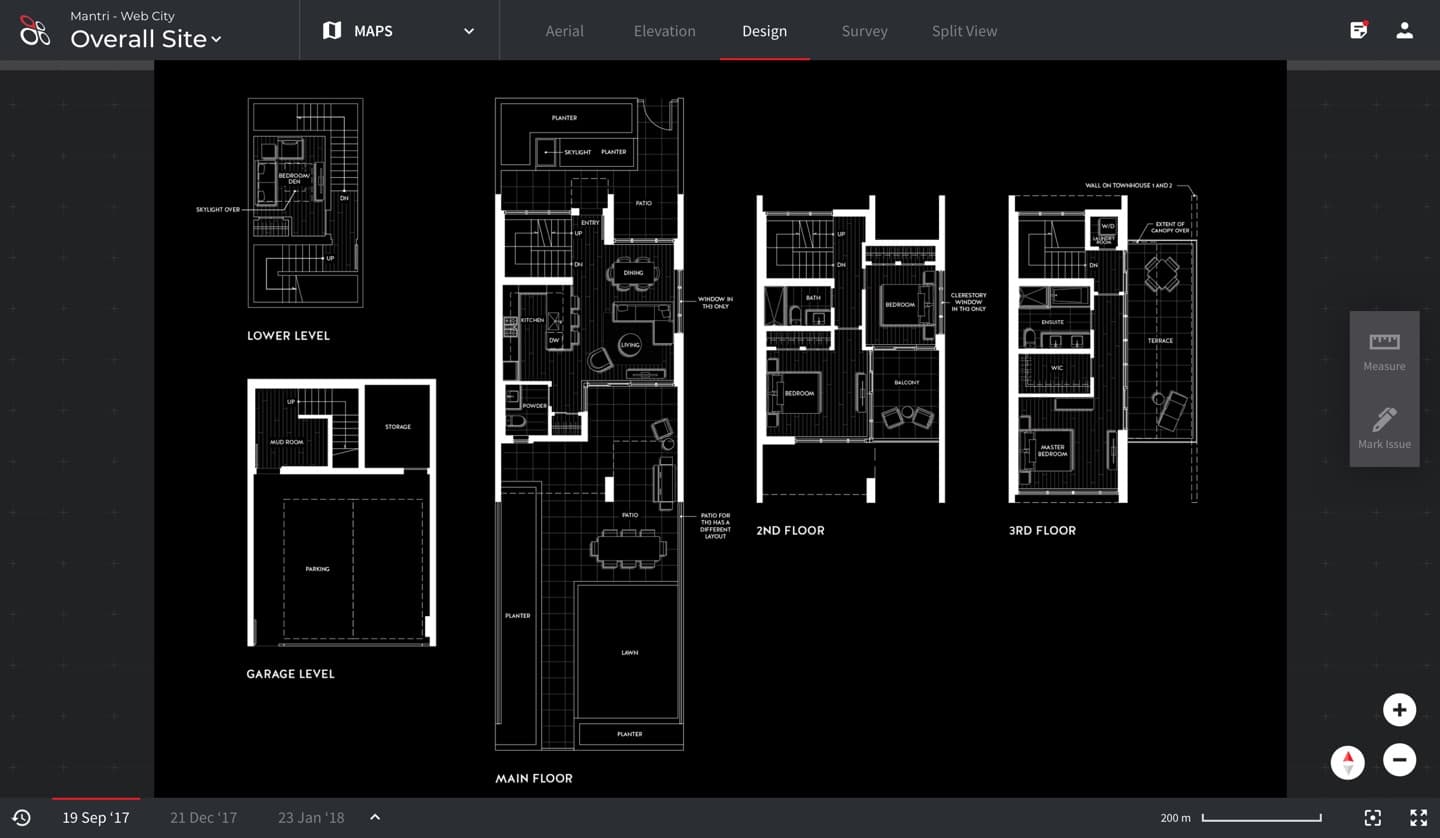Enter fullscreen mode
1440x838 pixels.
pos(1419,818)
